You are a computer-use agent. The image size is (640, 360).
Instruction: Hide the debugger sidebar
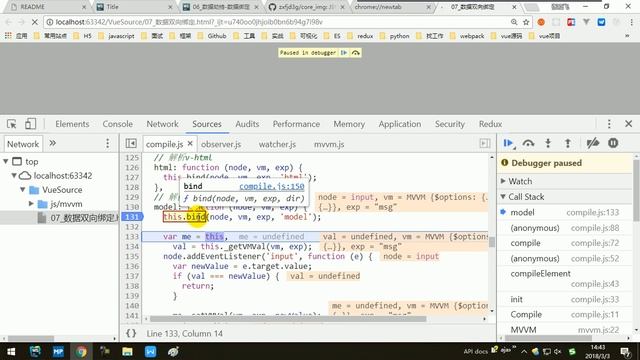click(x=484, y=144)
